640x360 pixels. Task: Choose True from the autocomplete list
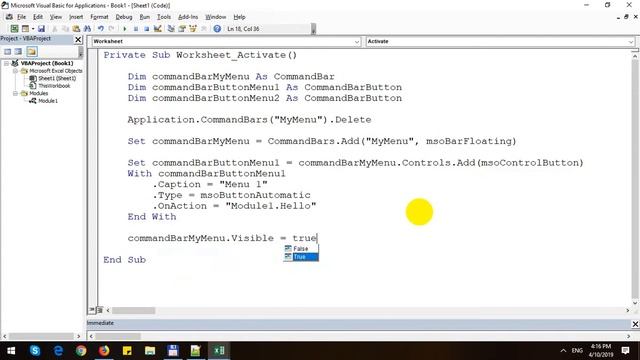click(x=301, y=256)
